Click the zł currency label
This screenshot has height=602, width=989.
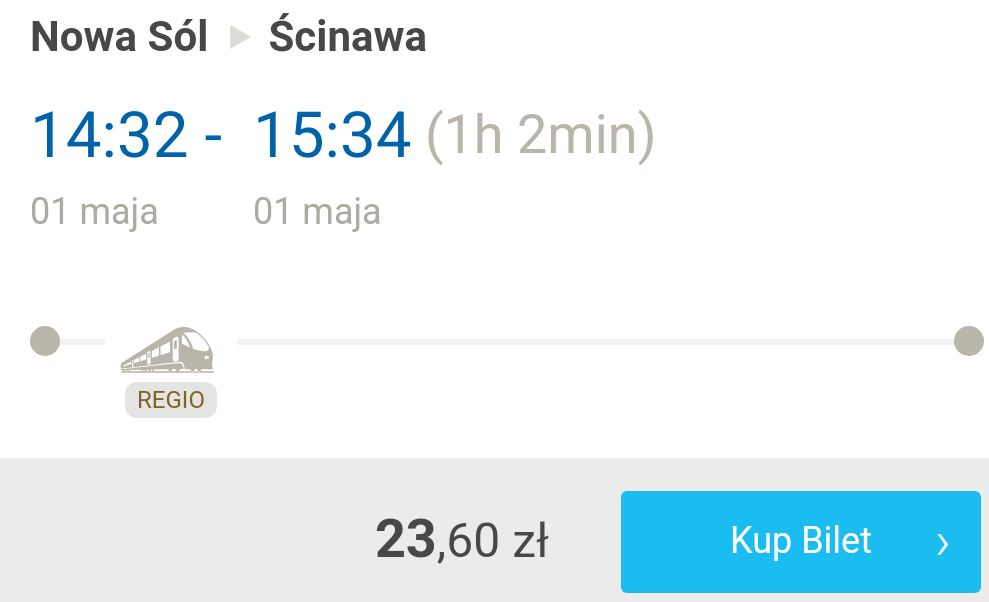click(x=529, y=541)
